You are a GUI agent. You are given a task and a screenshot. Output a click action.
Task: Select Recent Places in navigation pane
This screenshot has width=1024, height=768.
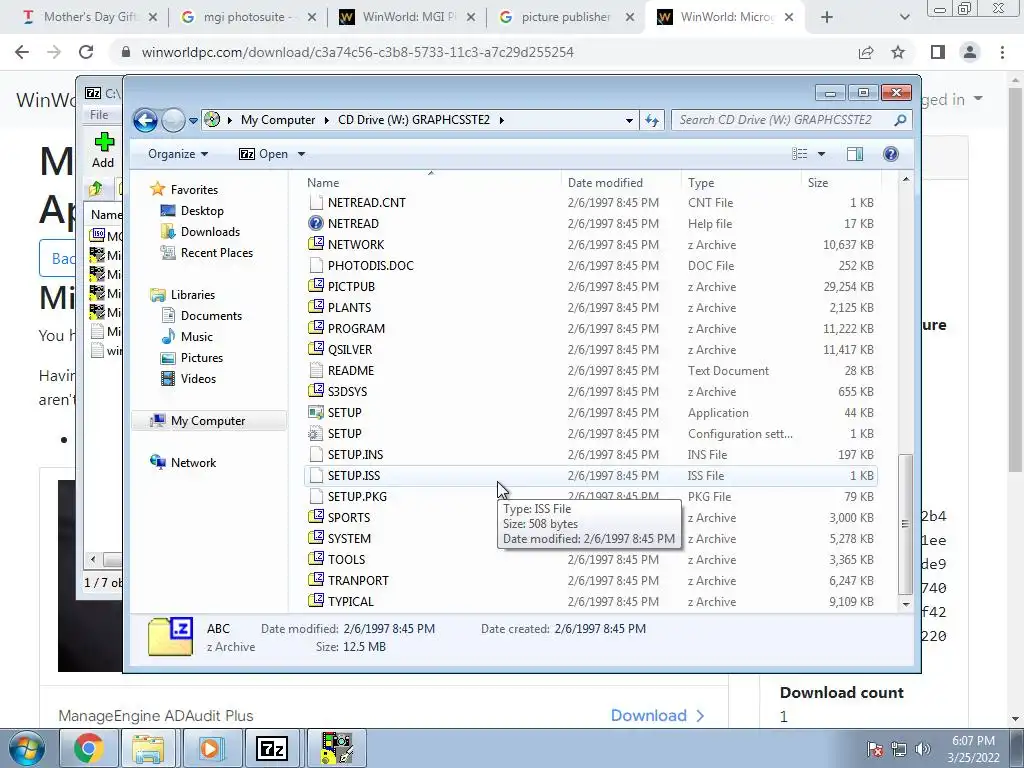pos(217,253)
